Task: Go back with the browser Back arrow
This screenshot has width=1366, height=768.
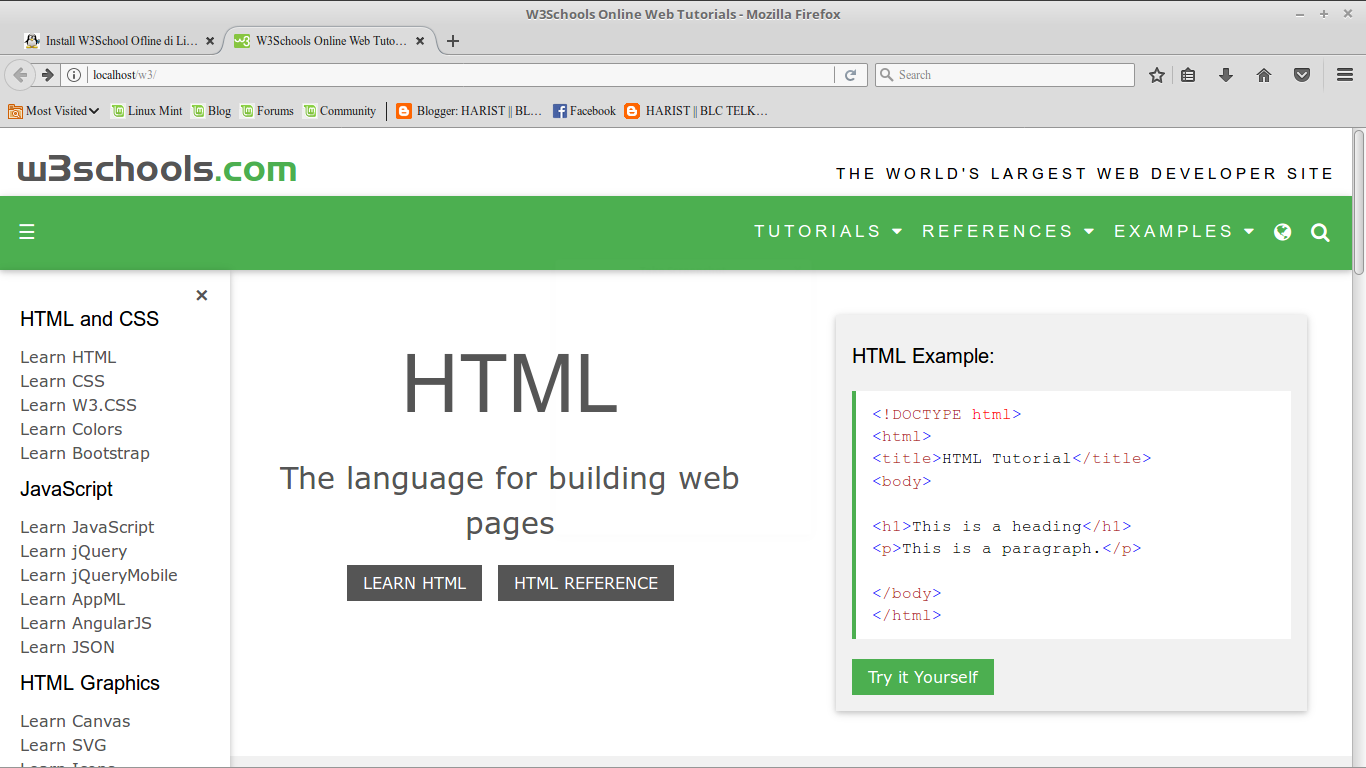Action: point(20,75)
